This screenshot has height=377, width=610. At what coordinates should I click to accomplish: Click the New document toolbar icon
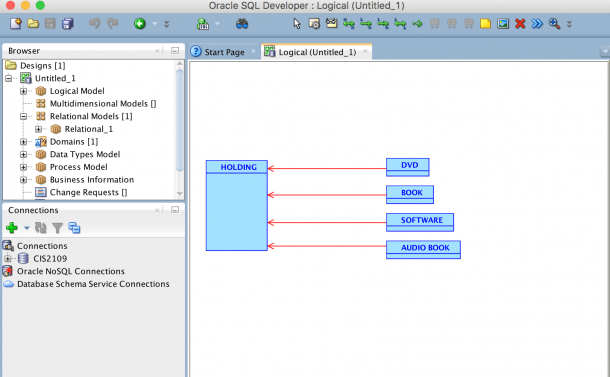(x=16, y=24)
